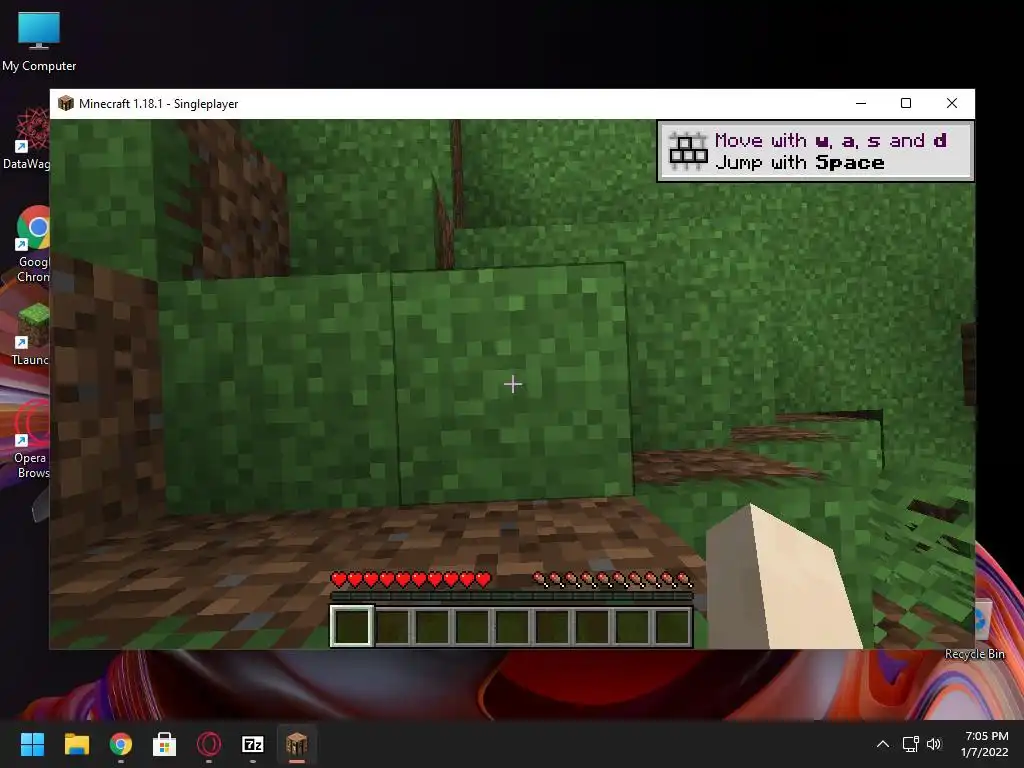Maximize the Minecraft window

click(906, 103)
